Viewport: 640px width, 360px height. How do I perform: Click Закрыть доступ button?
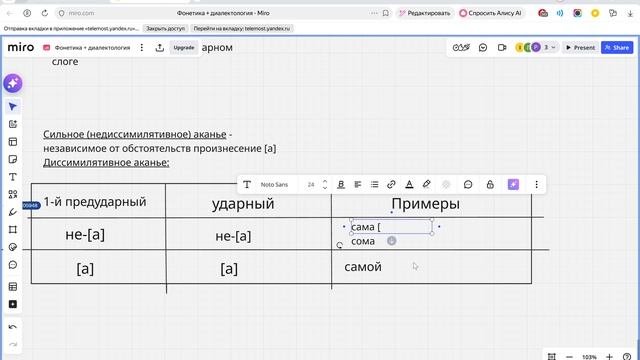pyautogui.click(x=165, y=29)
